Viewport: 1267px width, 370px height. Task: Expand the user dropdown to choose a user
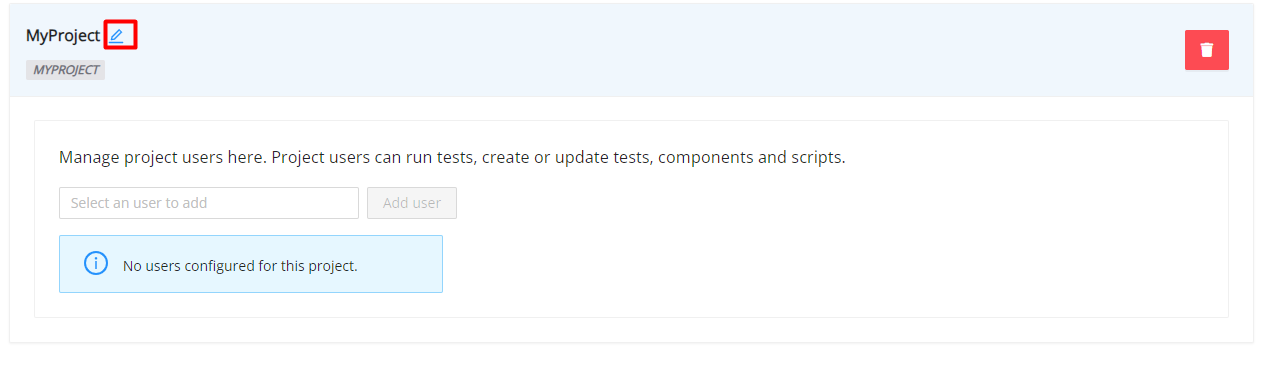pyautogui.click(x=209, y=203)
